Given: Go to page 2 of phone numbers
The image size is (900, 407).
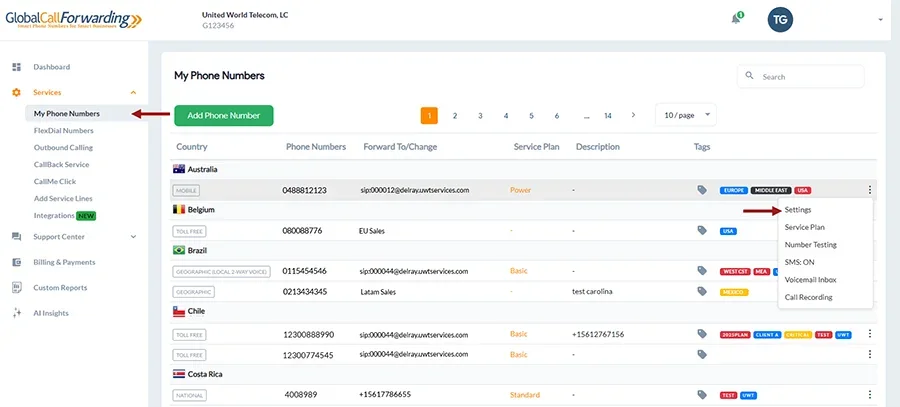Looking at the screenshot, I should pos(455,115).
